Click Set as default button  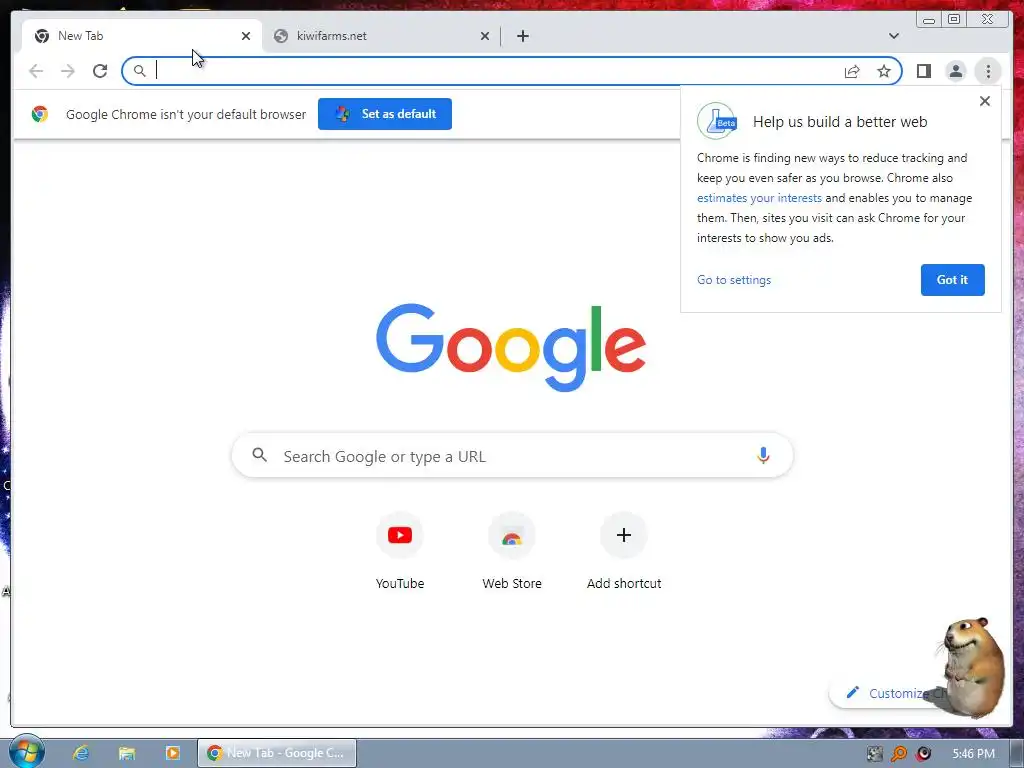385,114
